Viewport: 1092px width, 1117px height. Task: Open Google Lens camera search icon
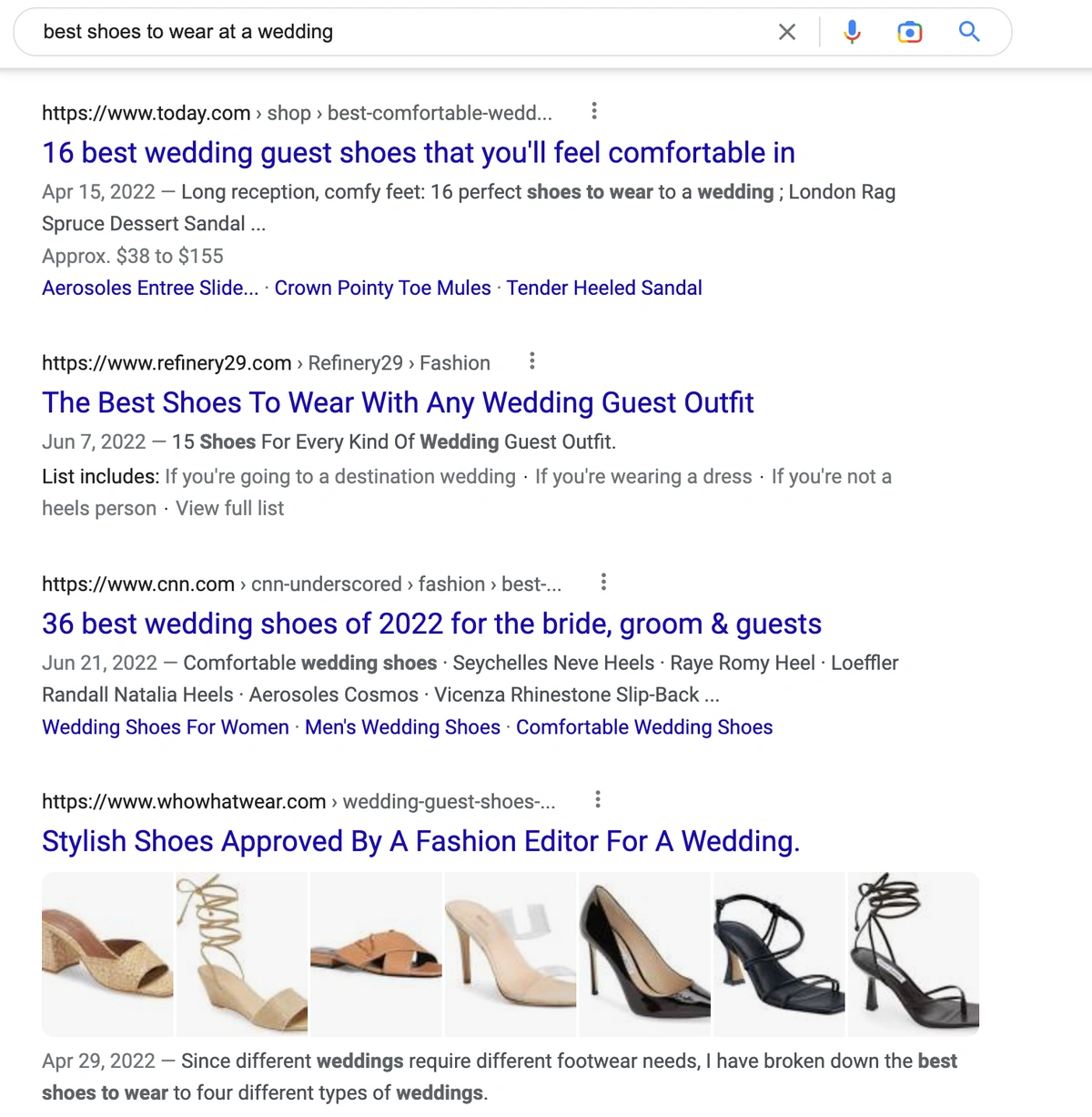[910, 32]
